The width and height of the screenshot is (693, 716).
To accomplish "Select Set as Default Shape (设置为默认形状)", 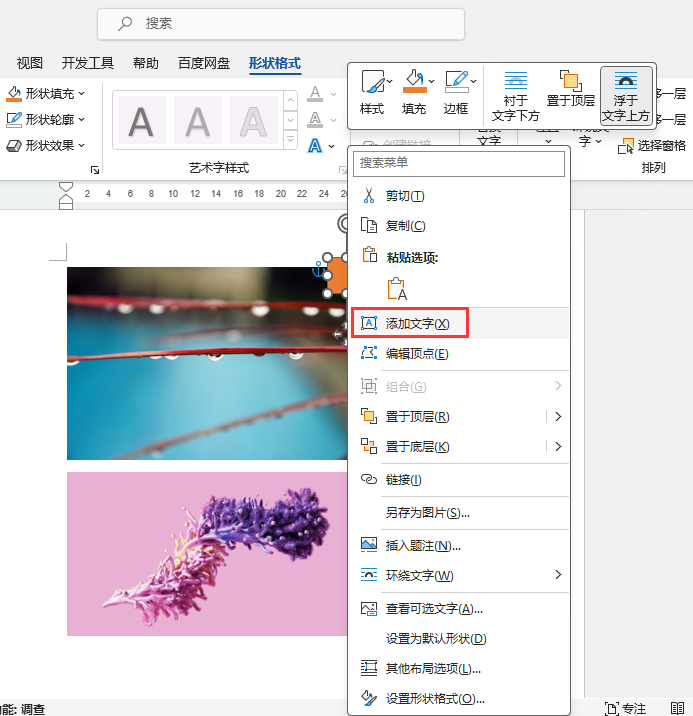I will [x=459, y=638].
